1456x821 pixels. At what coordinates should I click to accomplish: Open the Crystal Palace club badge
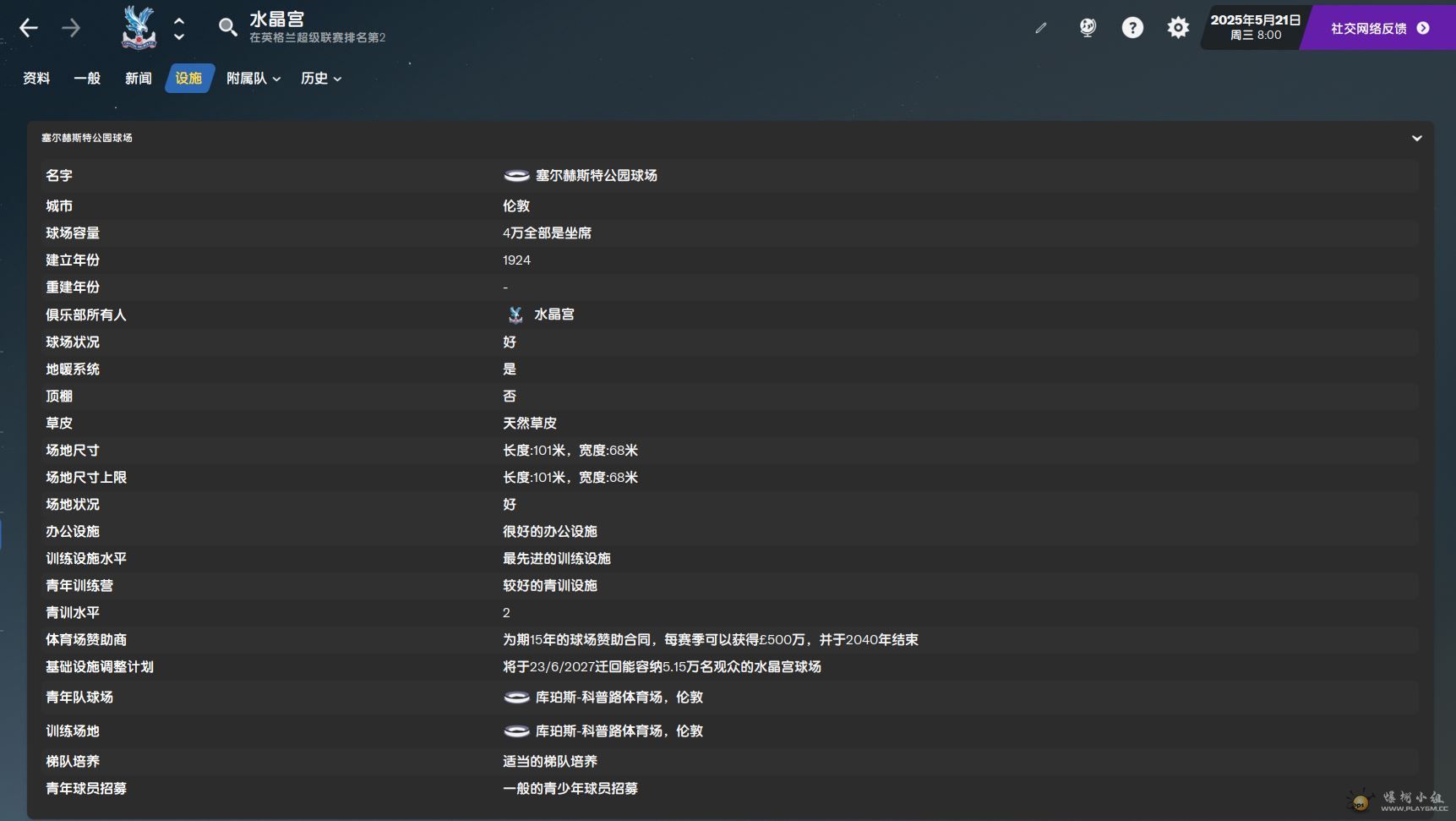pos(139,27)
